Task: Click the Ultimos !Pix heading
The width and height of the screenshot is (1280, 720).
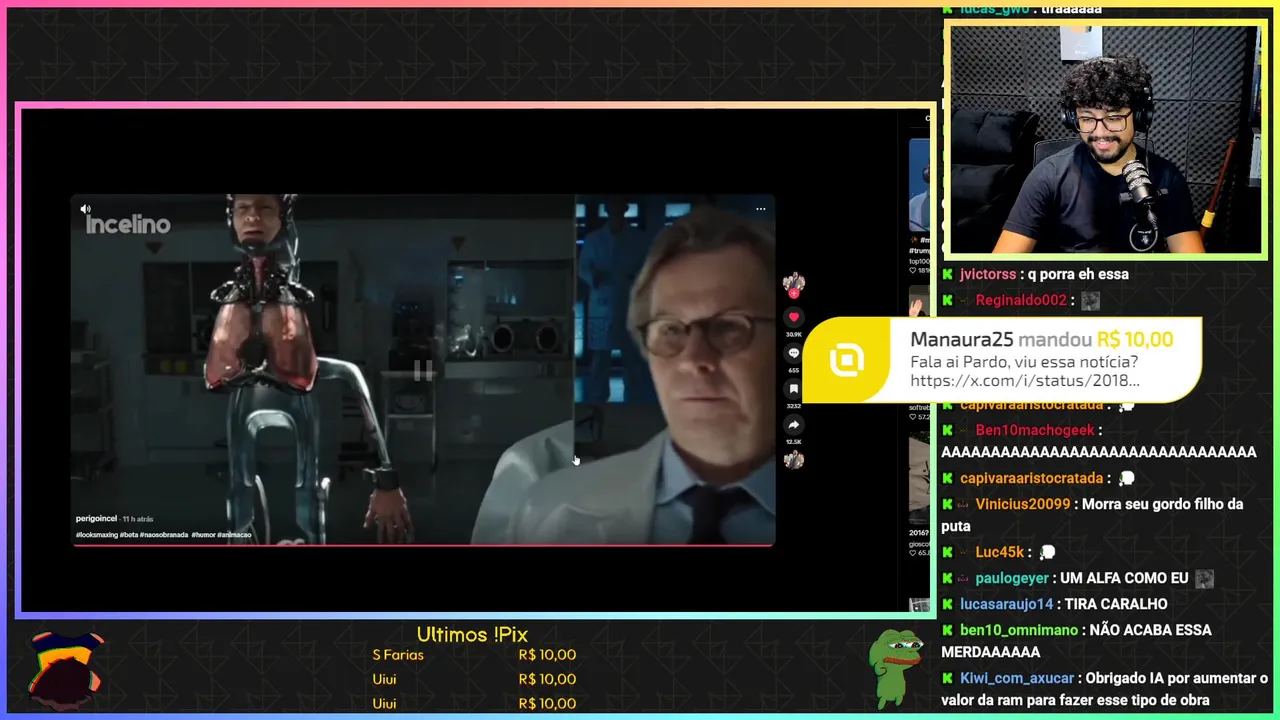Action: (472, 635)
